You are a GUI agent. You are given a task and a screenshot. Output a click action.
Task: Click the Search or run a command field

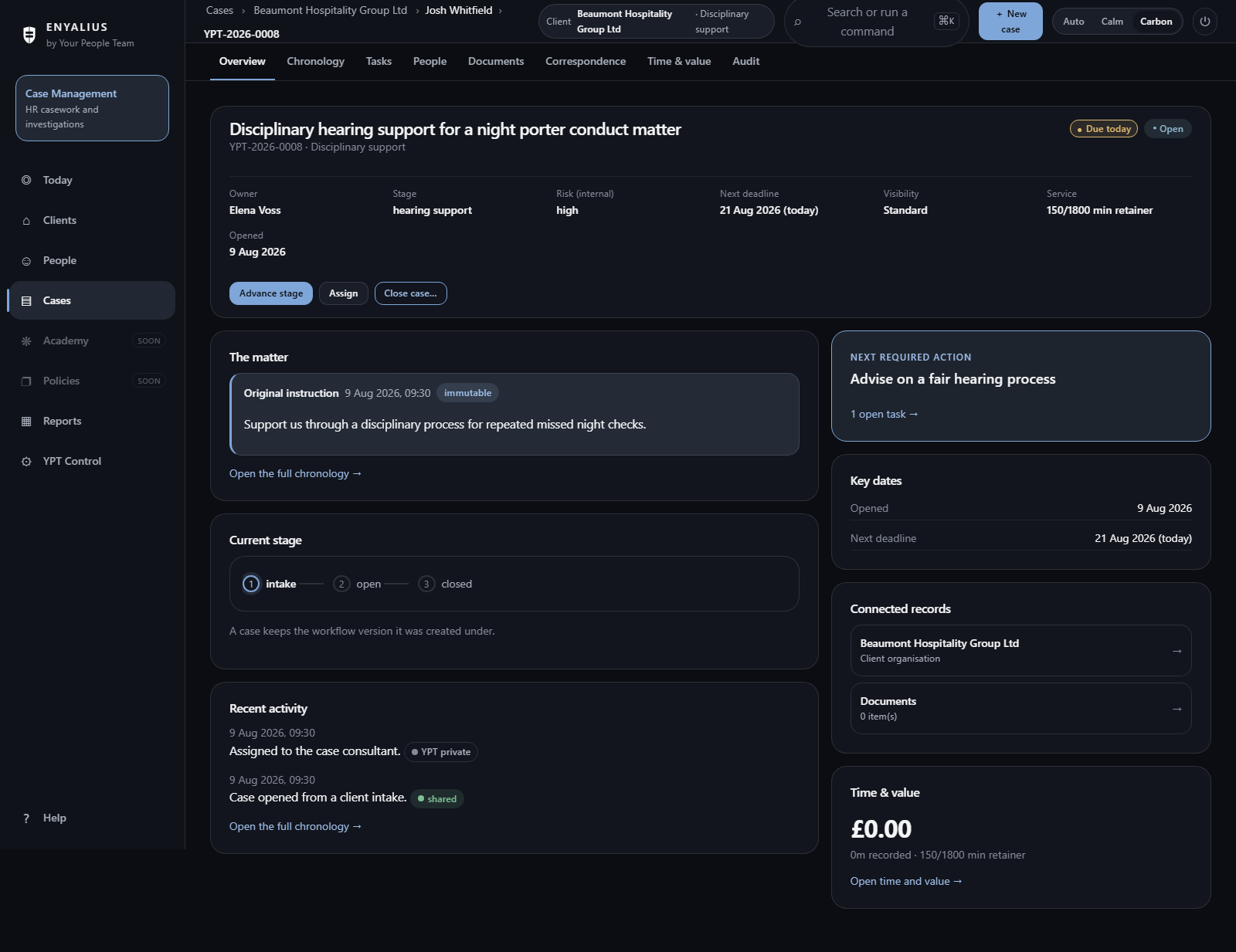(x=876, y=22)
